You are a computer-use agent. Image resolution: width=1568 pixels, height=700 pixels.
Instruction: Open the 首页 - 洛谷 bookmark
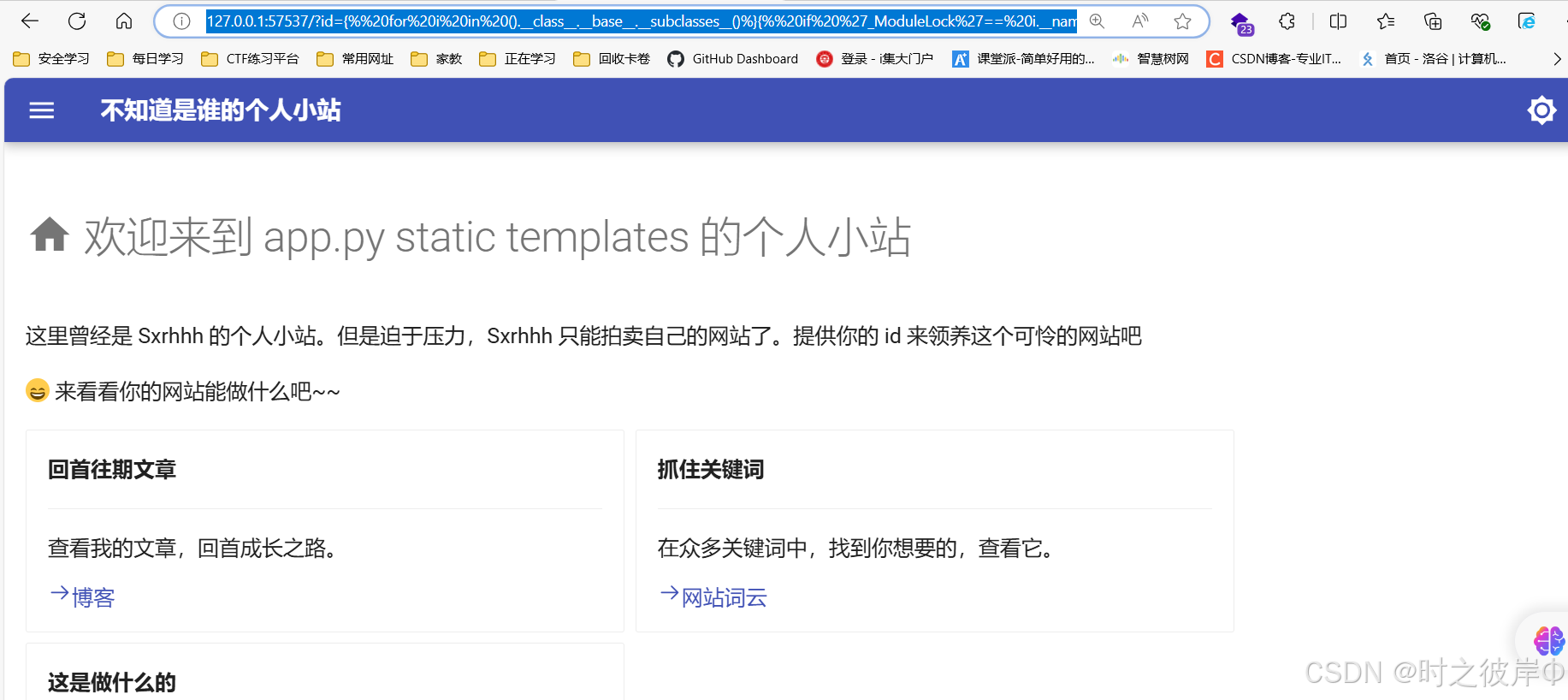(x=1433, y=58)
